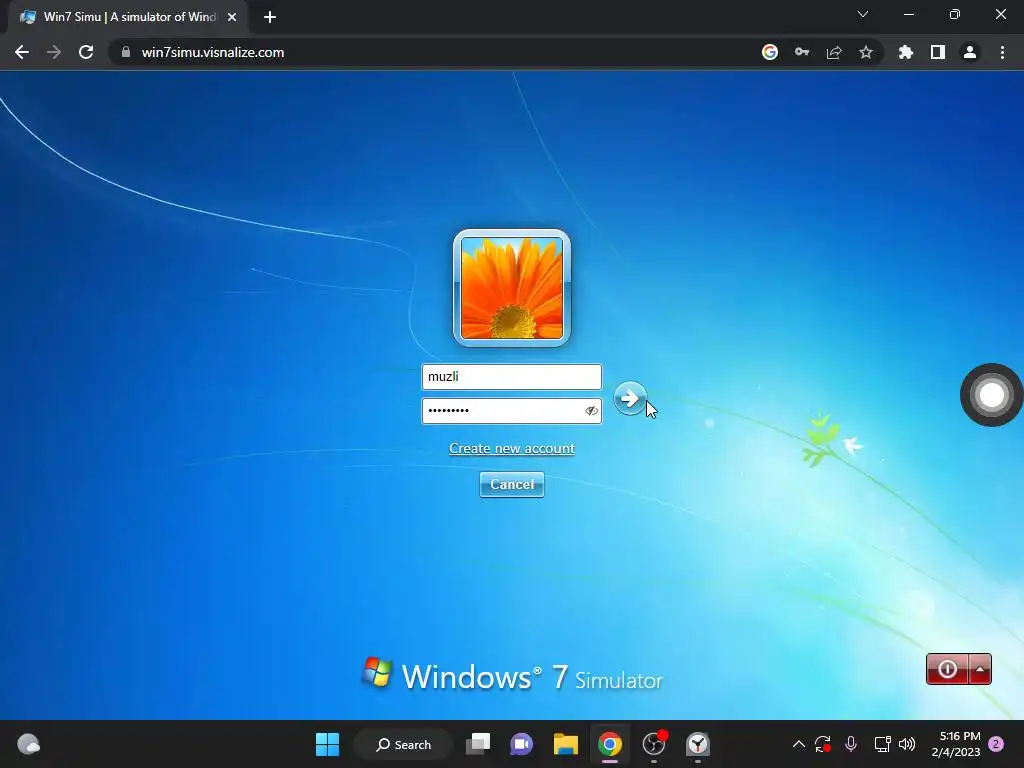Open Chrome three-dot menu

point(1002,52)
